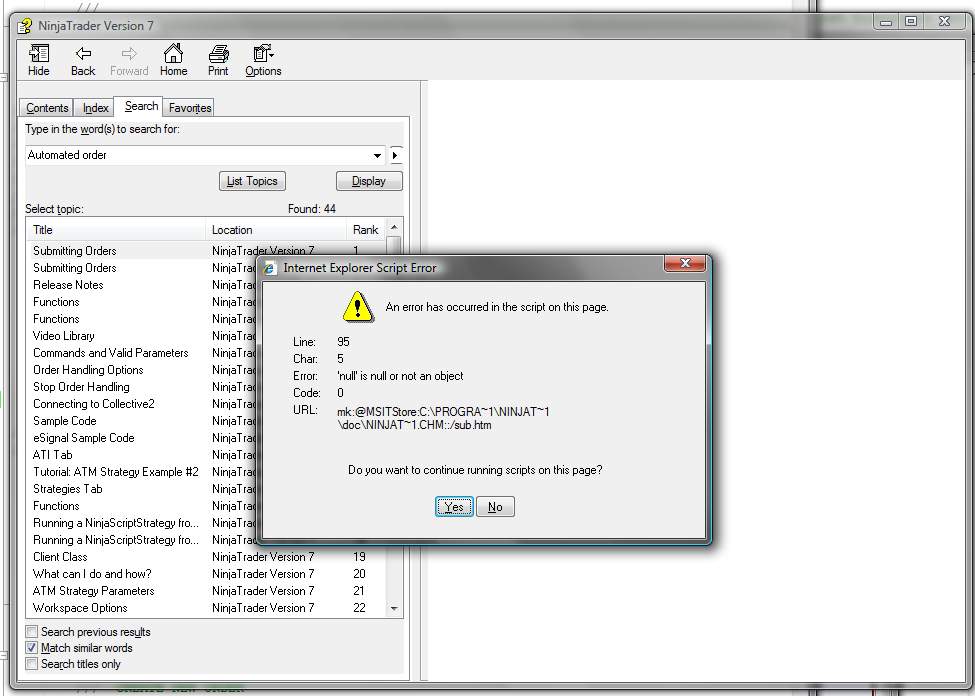The height and width of the screenshot is (696, 975).
Task: Select the Search tab
Action: 141,106
